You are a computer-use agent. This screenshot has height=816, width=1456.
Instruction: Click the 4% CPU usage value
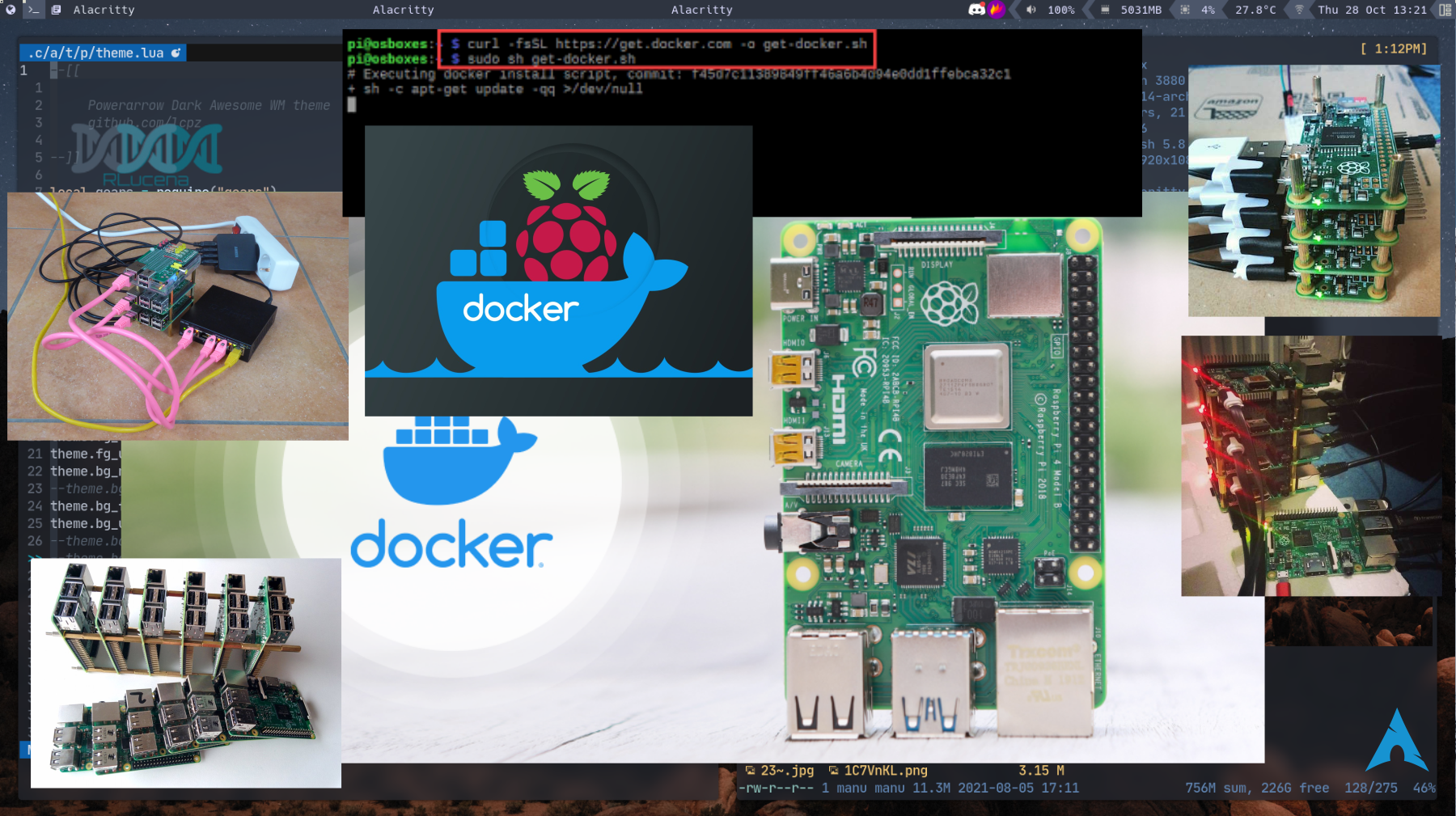point(1208,10)
